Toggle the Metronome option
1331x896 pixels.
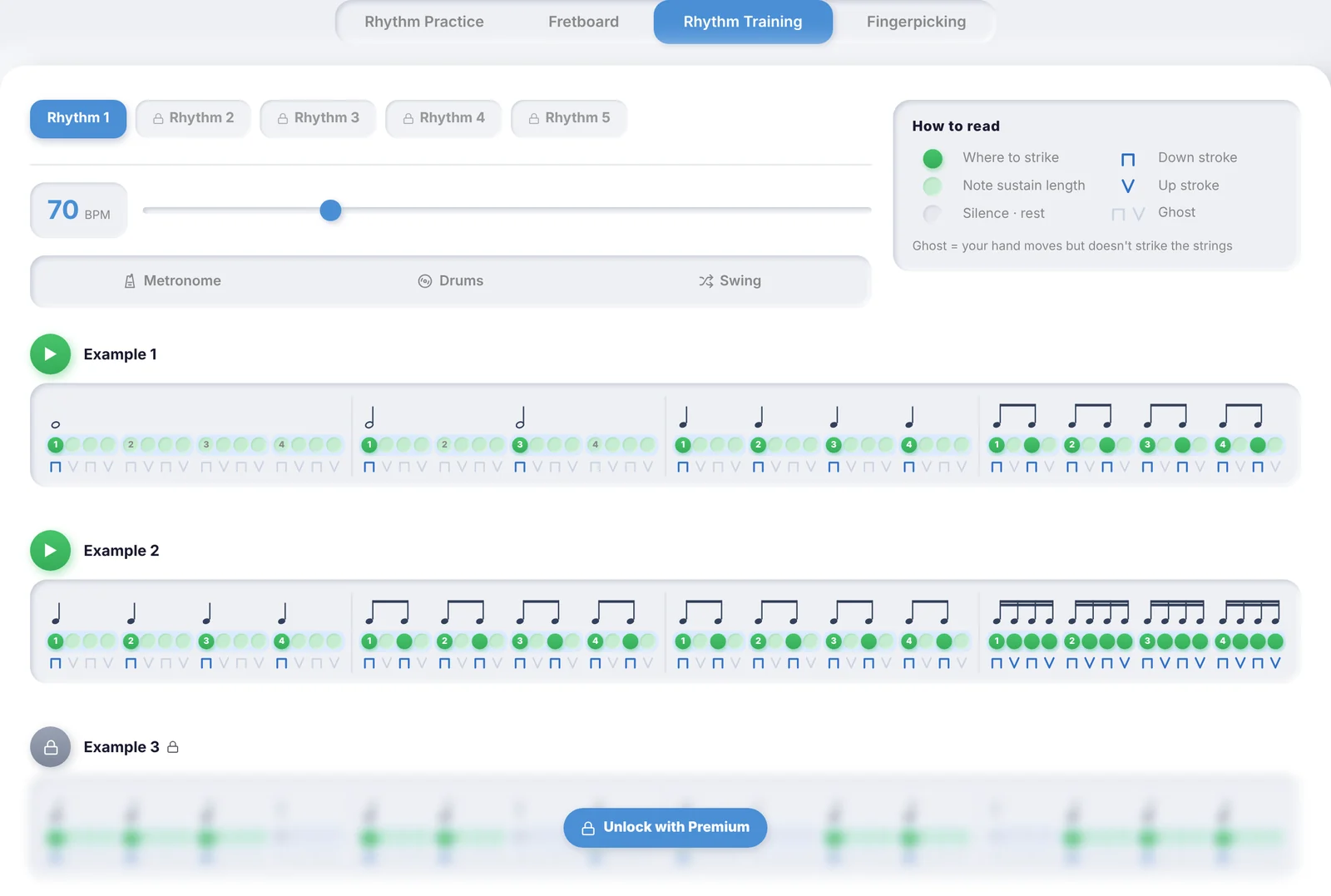[172, 281]
